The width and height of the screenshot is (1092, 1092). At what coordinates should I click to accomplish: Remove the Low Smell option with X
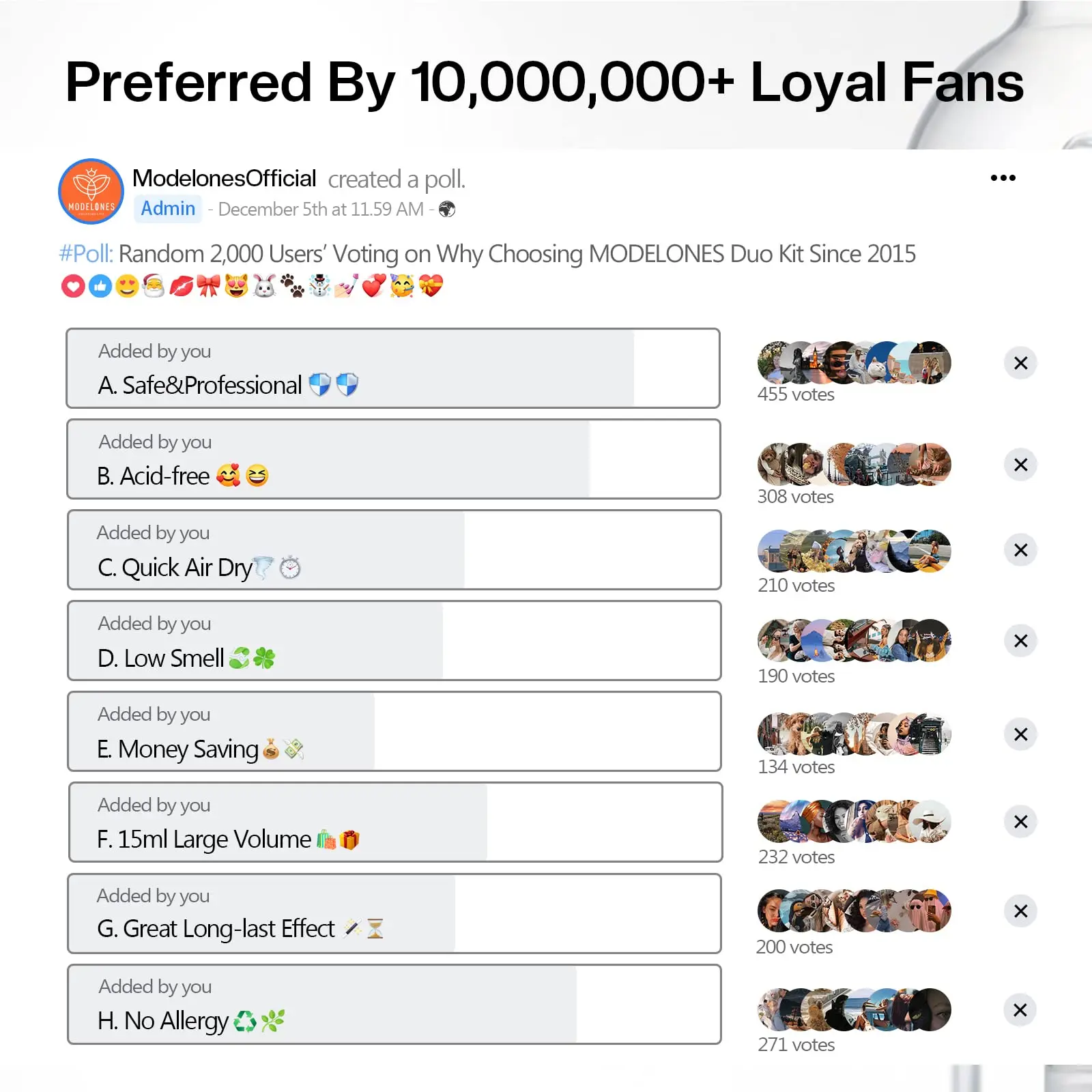tap(1020, 641)
